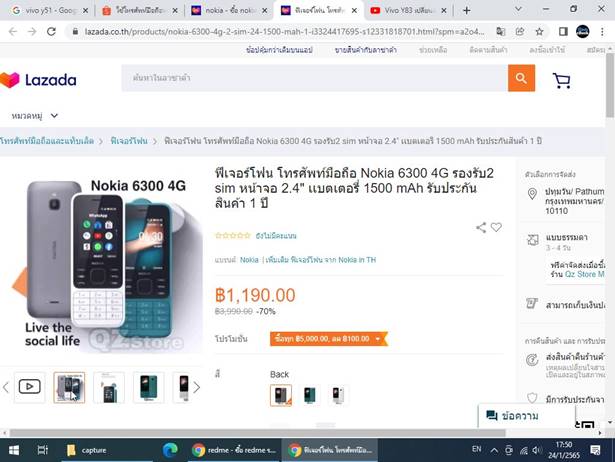Open the Nokia brand link
This screenshot has width=615, height=462.
click(x=249, y=260)
